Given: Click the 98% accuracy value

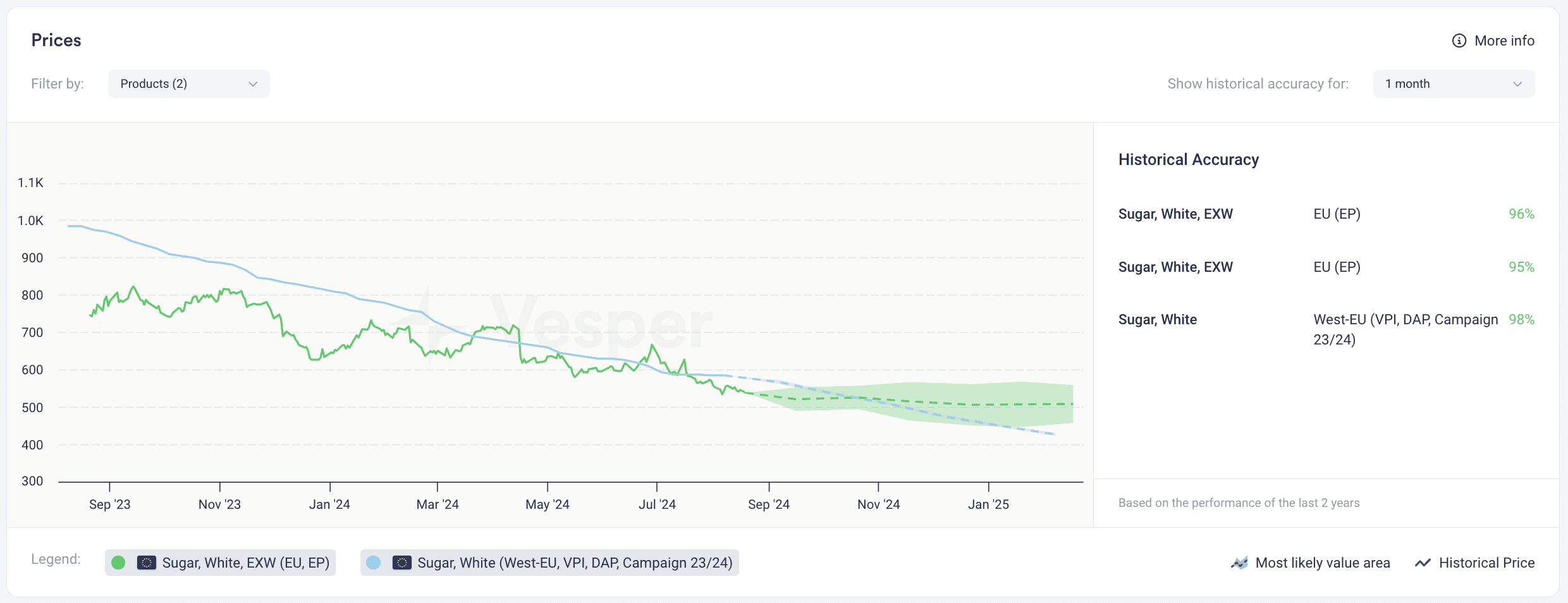Looking at the screenshot, I should tap(1521, 319).
